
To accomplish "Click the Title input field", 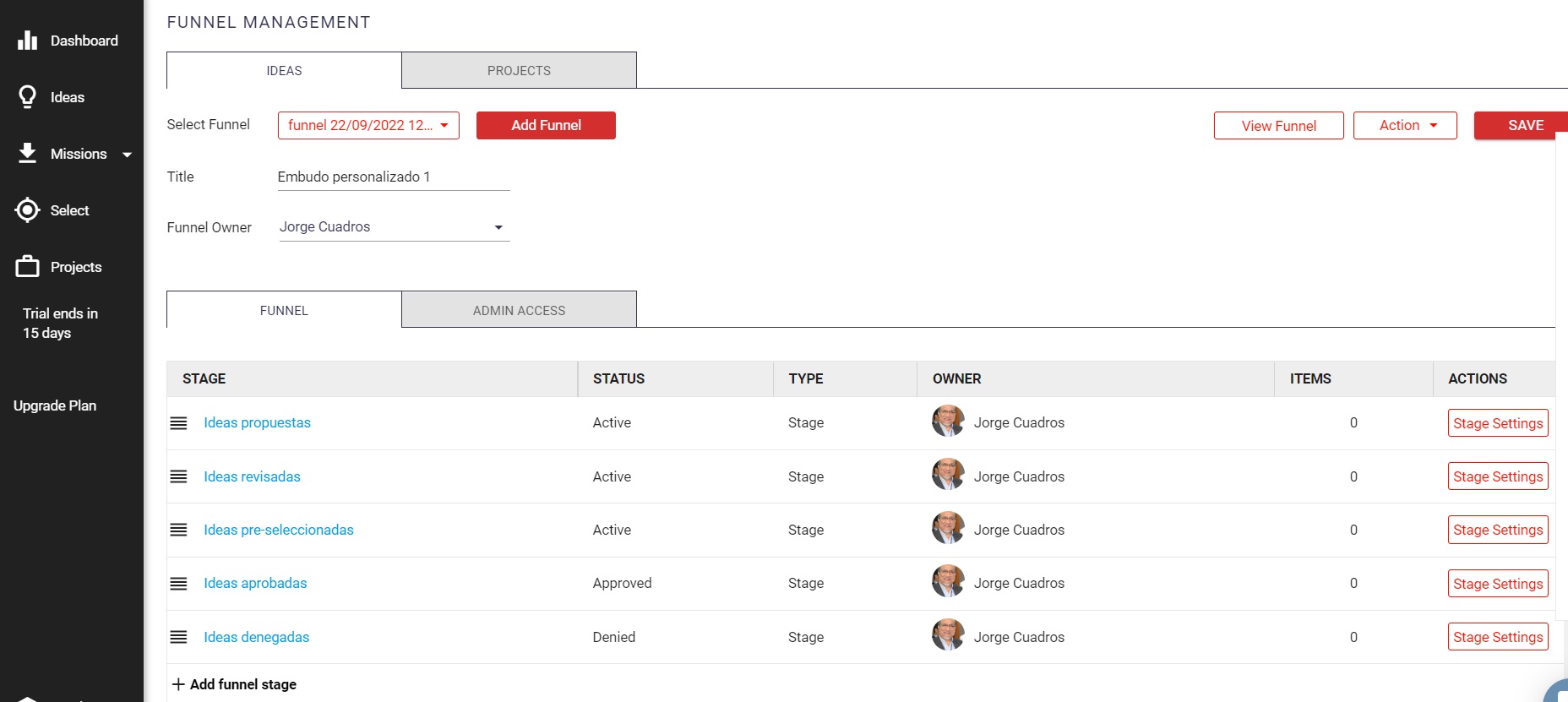I will 393,177.
